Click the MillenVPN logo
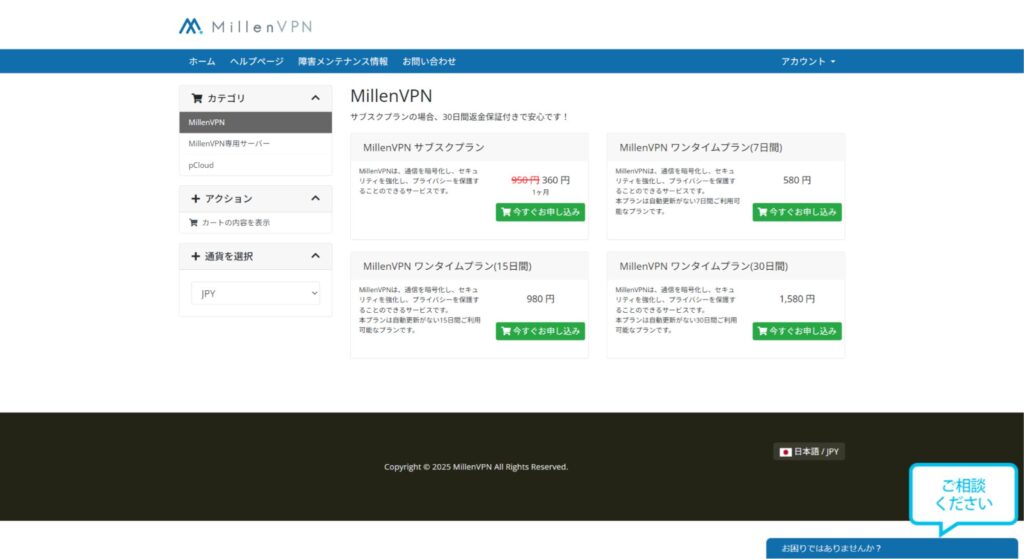 tap(246, 26)
